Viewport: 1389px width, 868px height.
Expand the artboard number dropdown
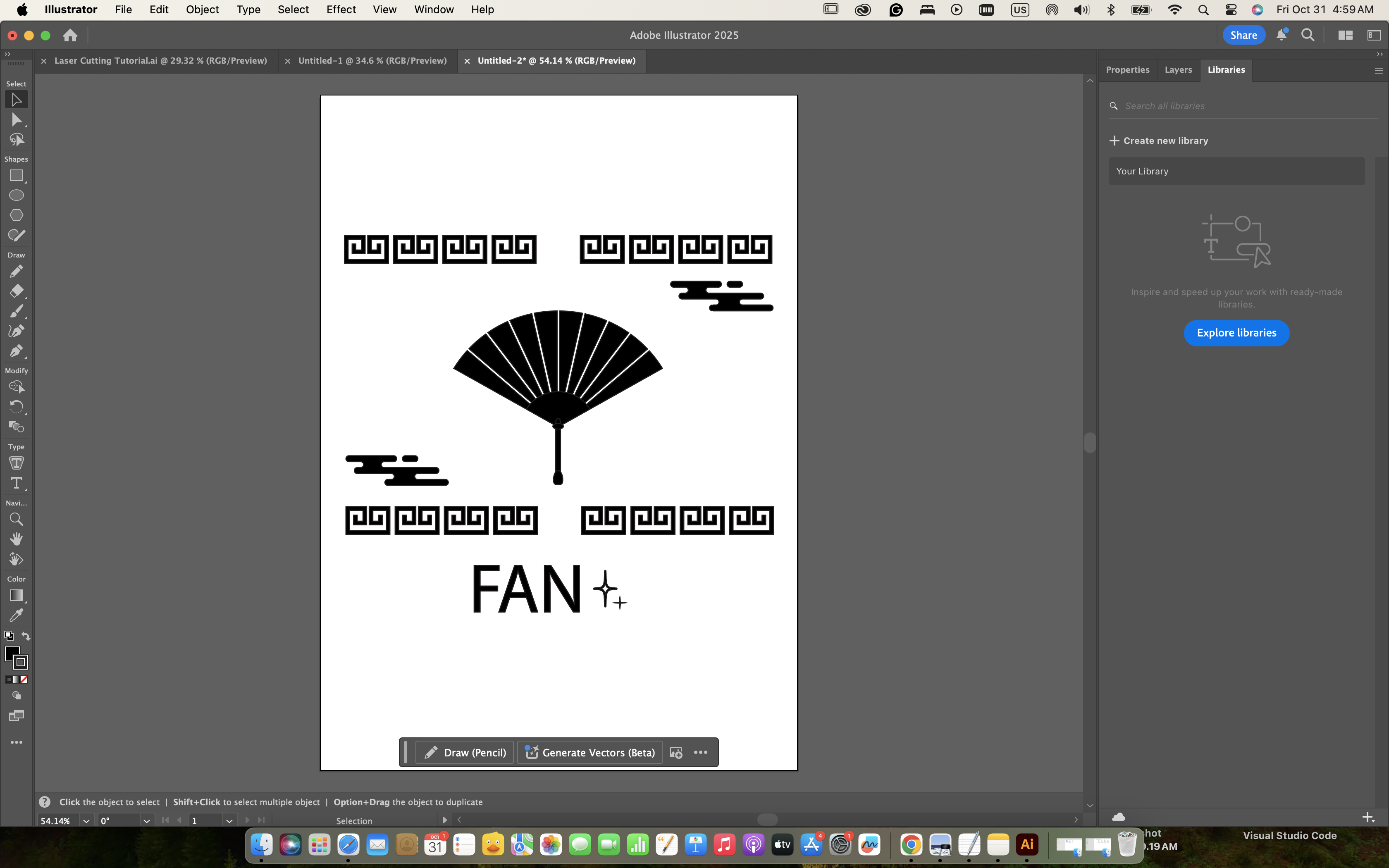point(229,821)
